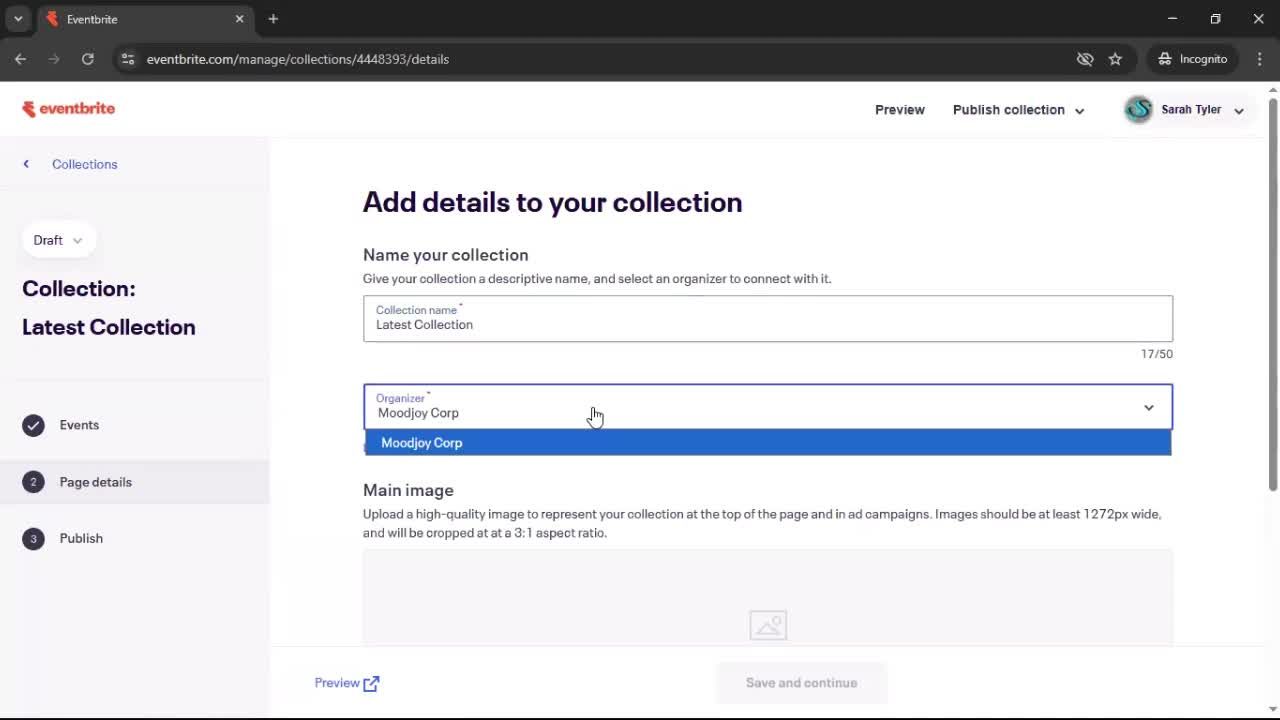The height and width of the screenshot is (720, 1280).
Task: Open the Draft status dropdown
Action: click(x=58, y=240)
